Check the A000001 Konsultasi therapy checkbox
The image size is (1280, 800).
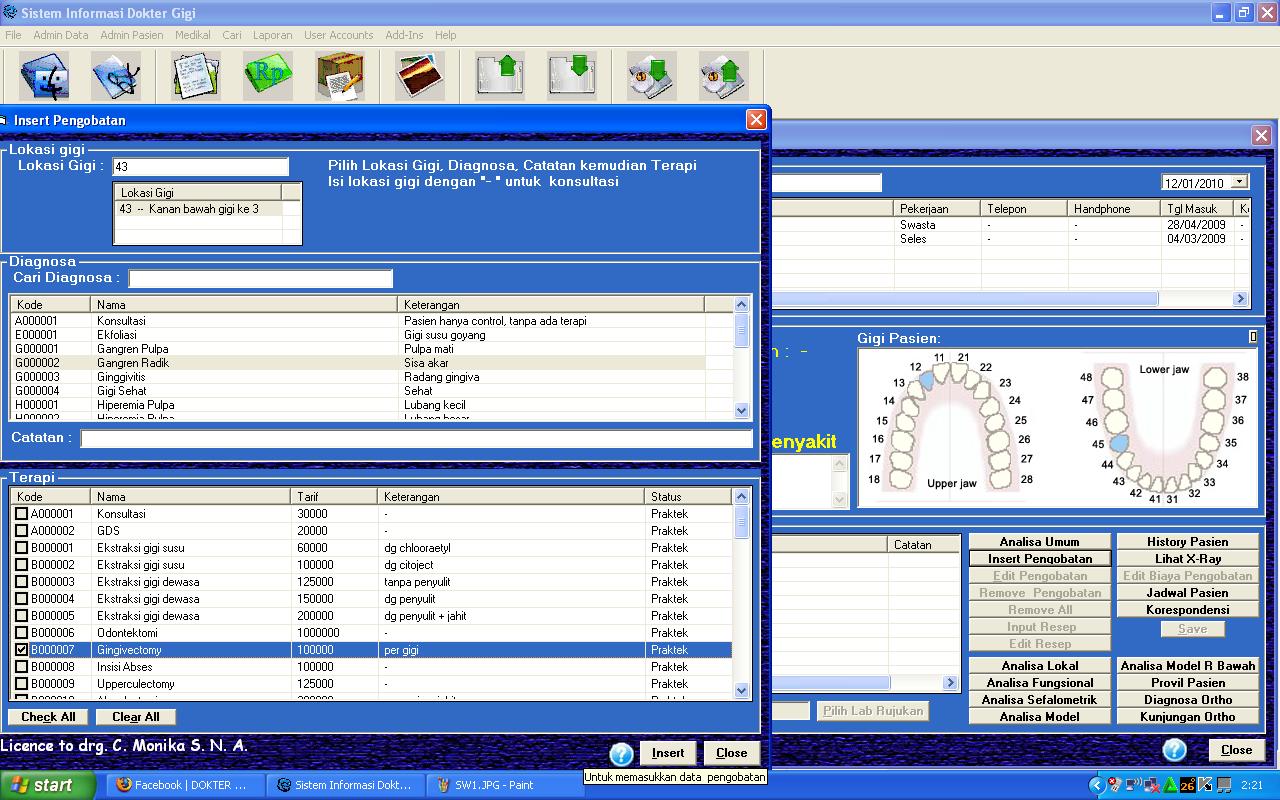click(21, 514)
